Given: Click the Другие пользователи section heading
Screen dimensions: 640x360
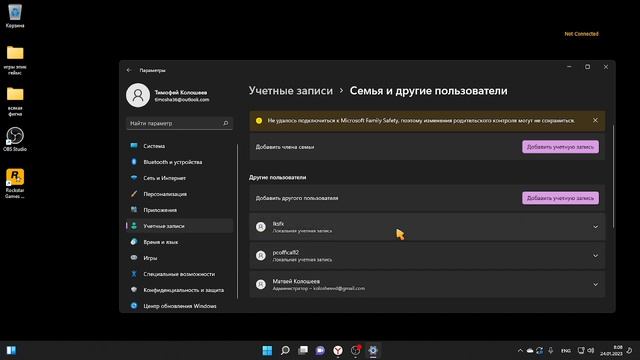Looking at the screenshot, I should tap(278, 178).
